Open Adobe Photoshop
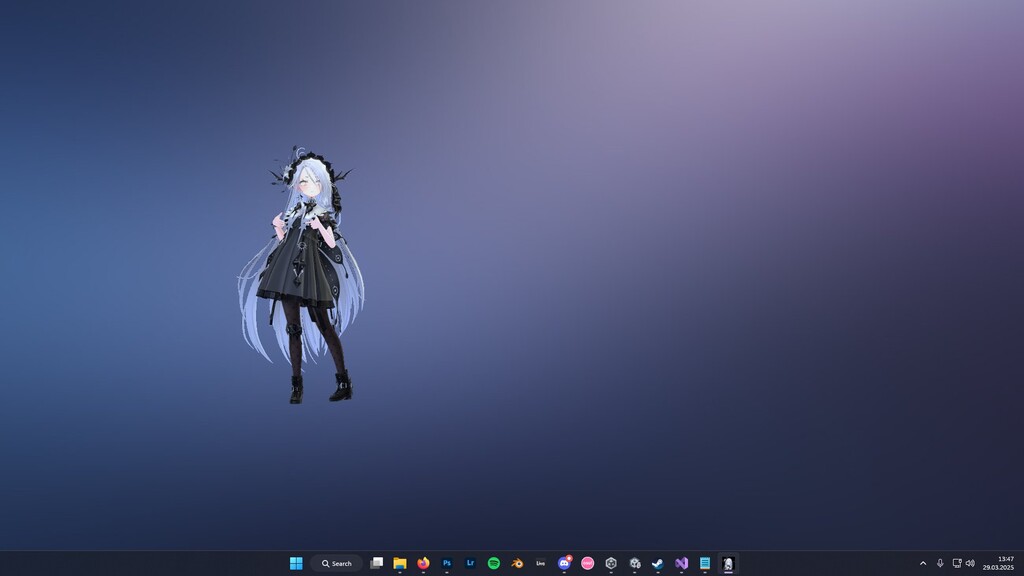This screenshot has width=1024, height=576. pyautogui.click(x=447, y=563)
